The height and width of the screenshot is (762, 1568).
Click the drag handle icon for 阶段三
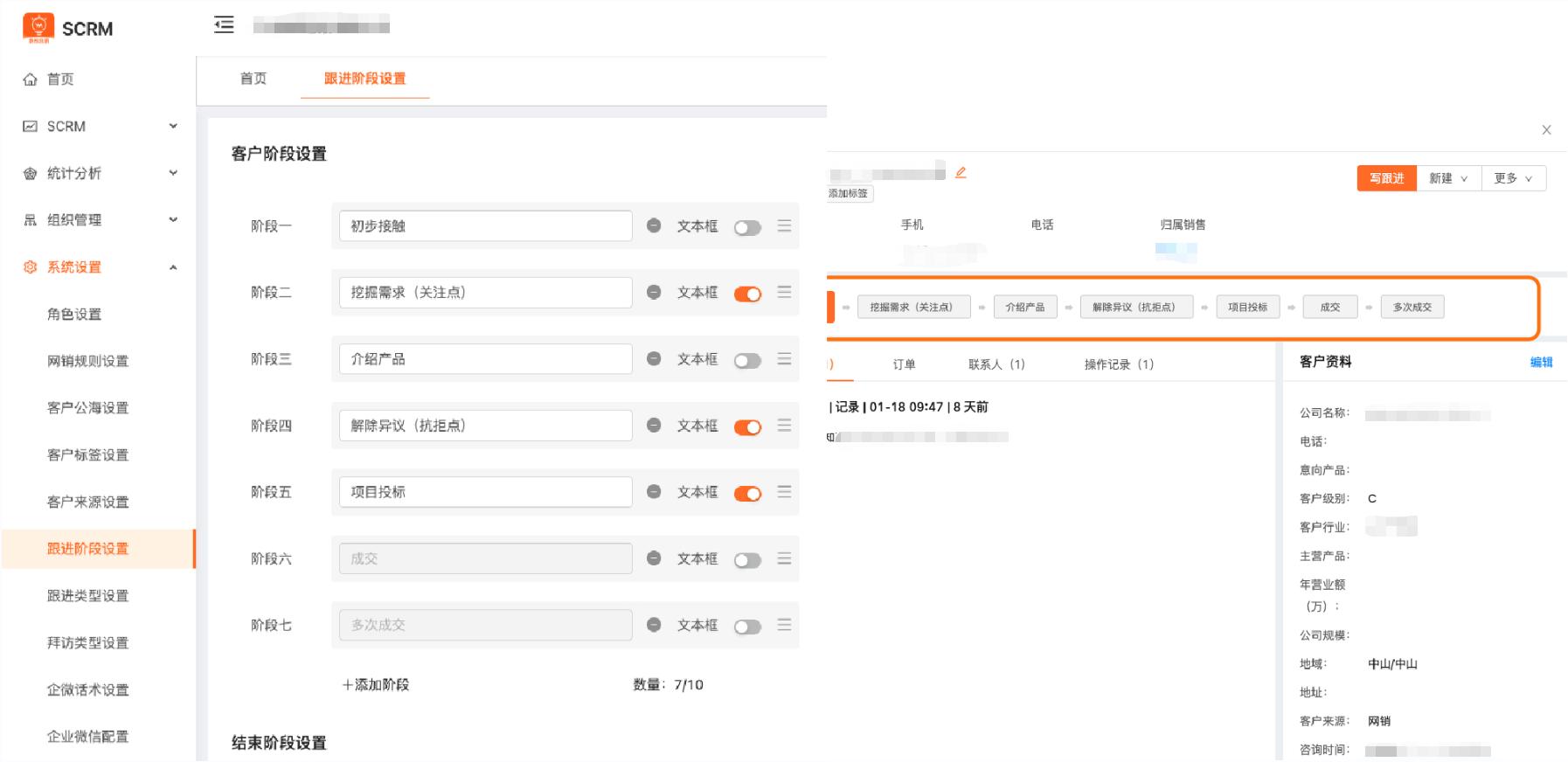click(x=784, y=358)
